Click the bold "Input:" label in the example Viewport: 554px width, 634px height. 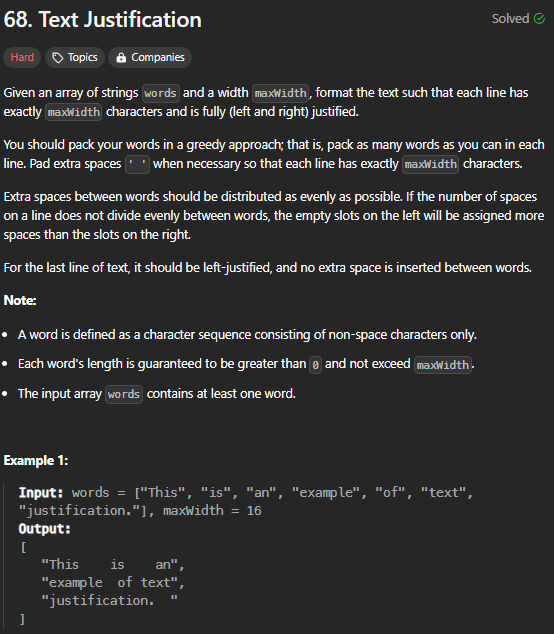(x=41, y=493)
